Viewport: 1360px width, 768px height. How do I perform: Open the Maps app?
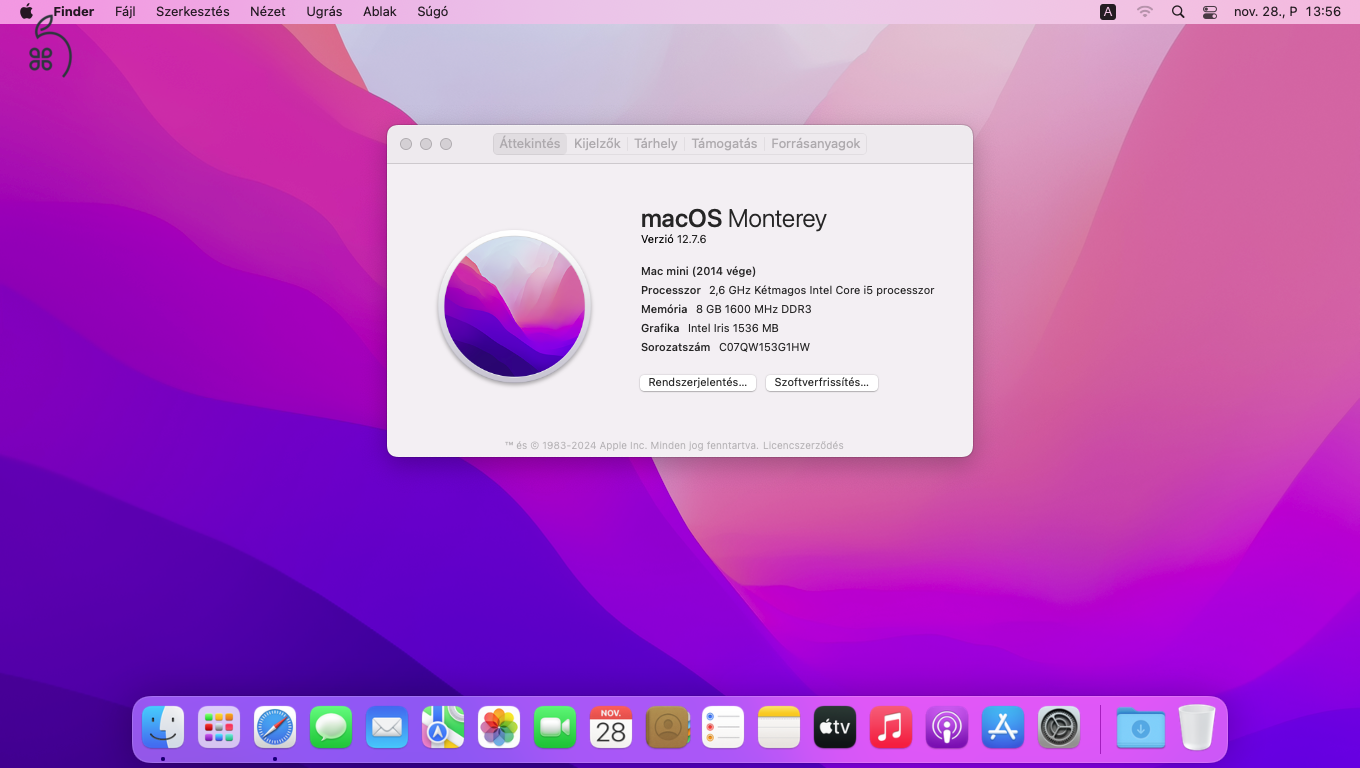click(443, 727)
